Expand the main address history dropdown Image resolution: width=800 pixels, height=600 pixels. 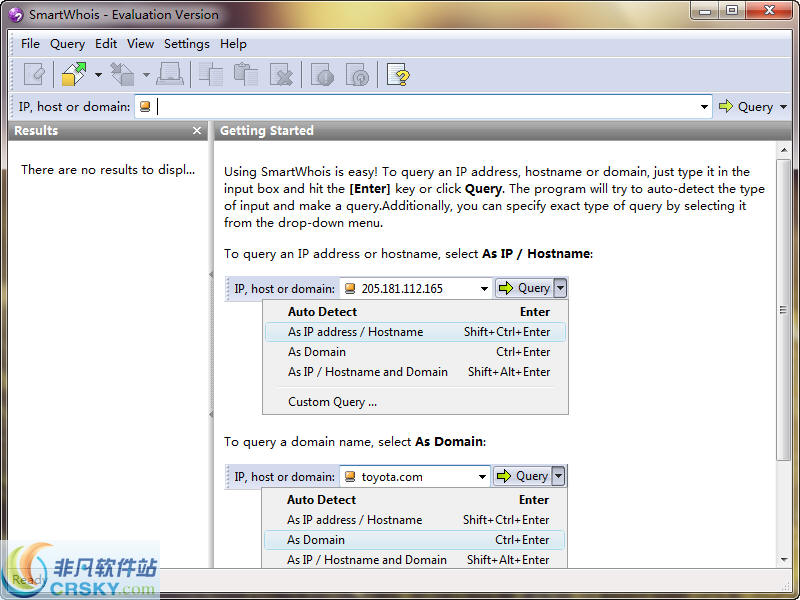click(704, 107)
